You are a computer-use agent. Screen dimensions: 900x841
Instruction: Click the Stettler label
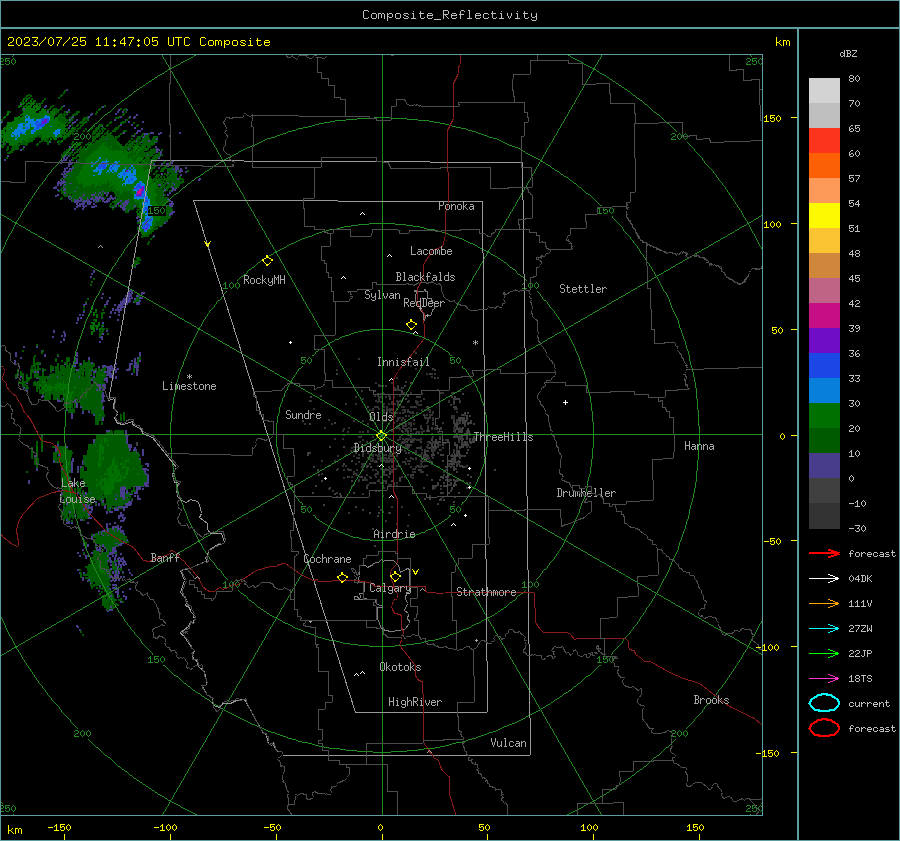click(583, 289)
